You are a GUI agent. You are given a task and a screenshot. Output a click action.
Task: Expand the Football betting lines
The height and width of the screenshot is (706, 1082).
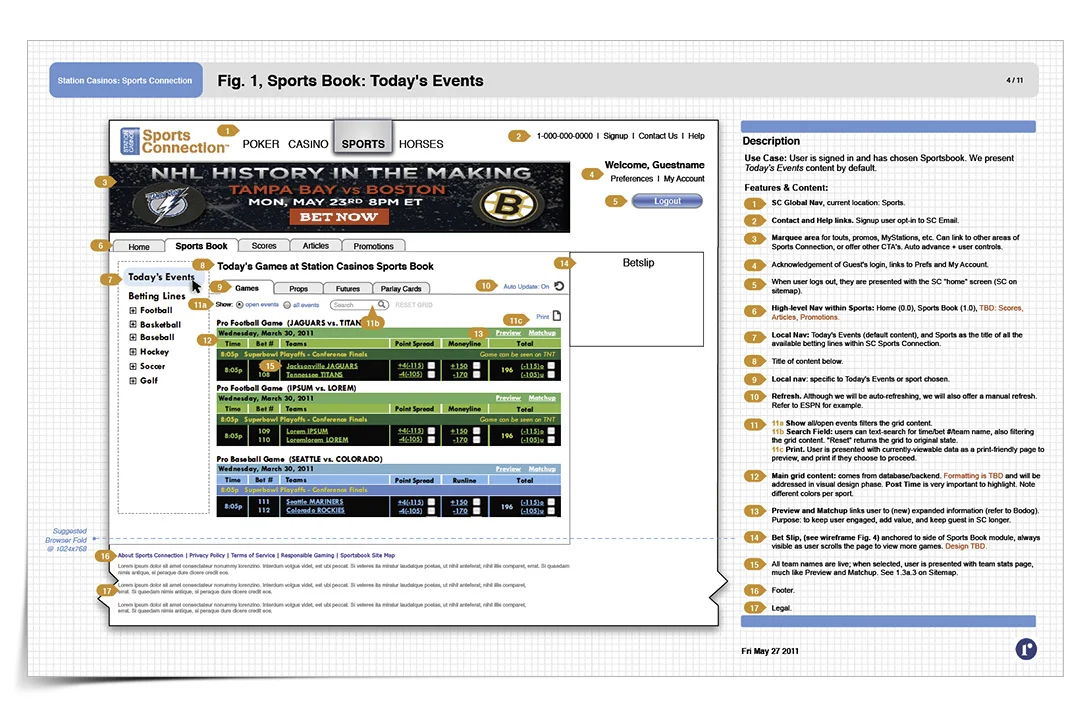coord(132,311)
